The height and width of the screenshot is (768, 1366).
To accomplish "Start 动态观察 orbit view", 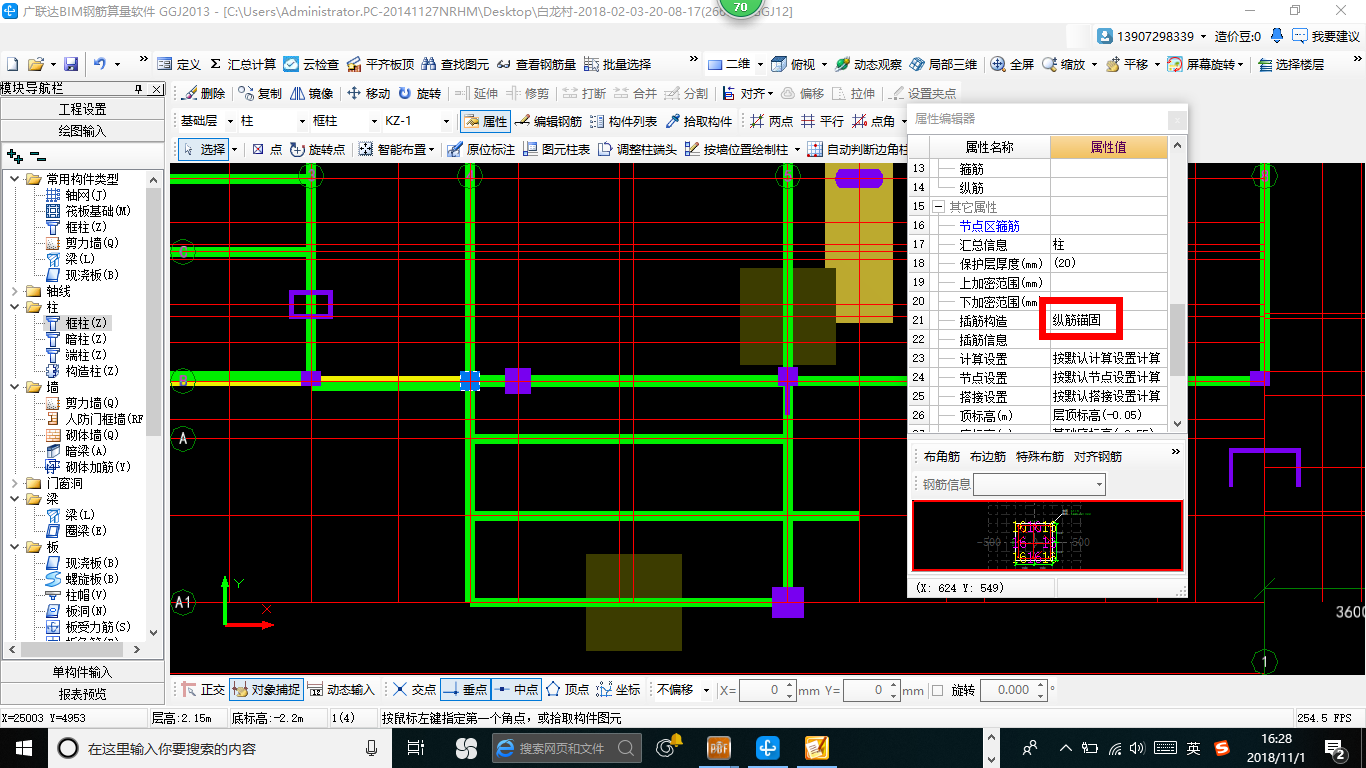I will pos(868,64).
